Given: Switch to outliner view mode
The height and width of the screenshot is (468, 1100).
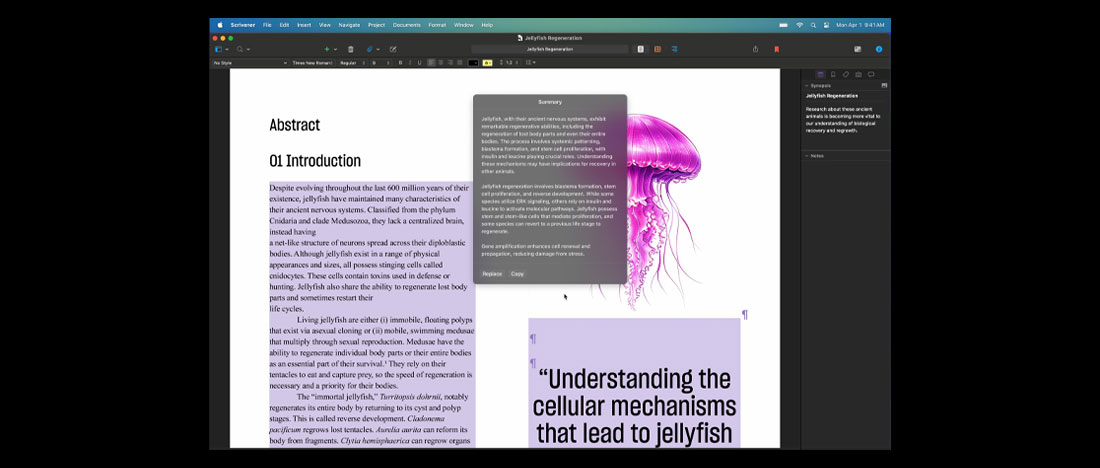Looking at the screenshot, I should click(674, 49).
